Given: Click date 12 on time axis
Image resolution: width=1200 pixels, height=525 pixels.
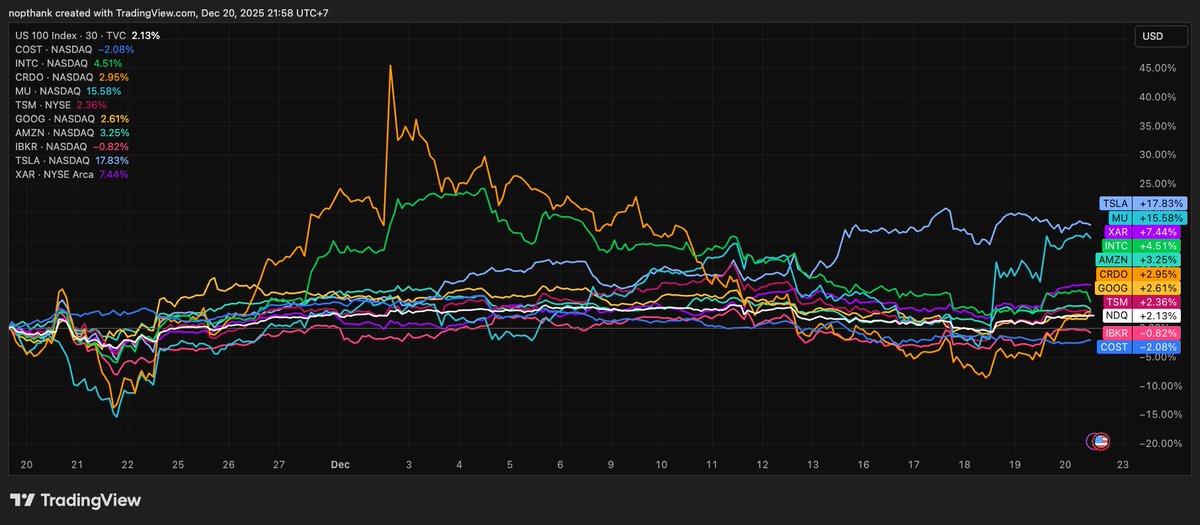Looking at the screenshot, I should [763, 465].
